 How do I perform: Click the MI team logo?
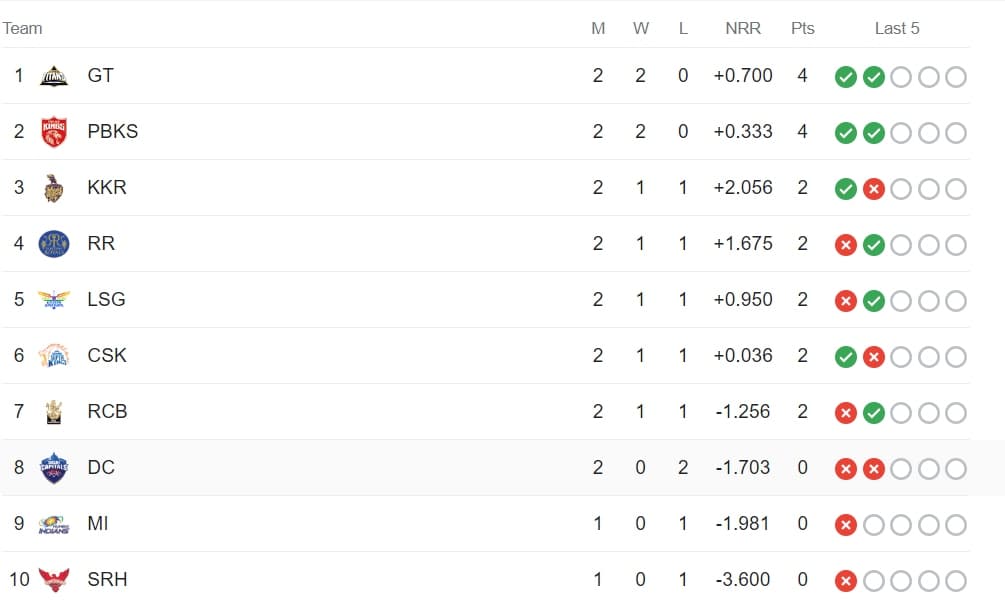click(x=53, y=524)
